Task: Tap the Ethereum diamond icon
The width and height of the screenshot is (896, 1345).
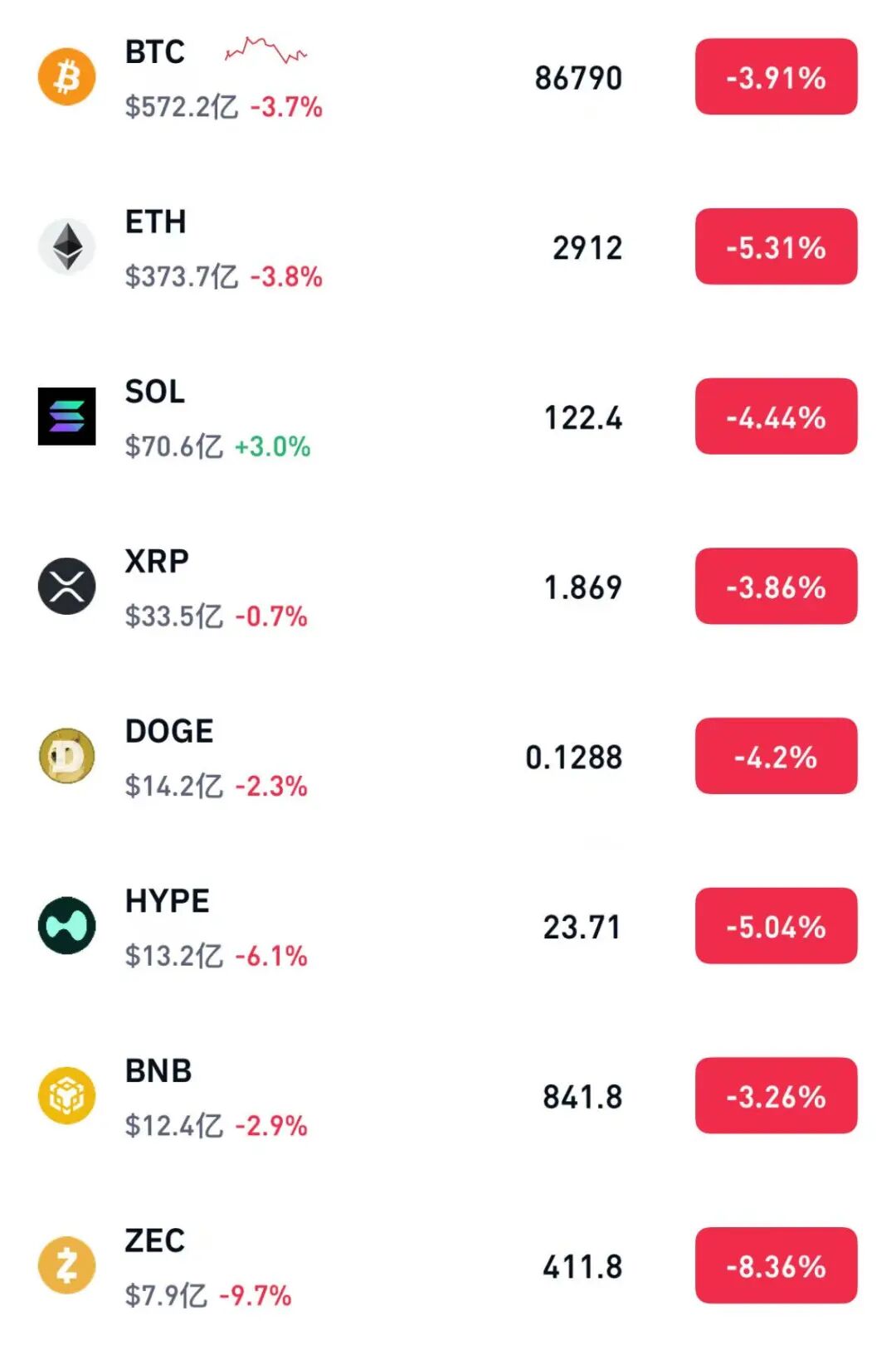Action: click(x=67, y=246)
